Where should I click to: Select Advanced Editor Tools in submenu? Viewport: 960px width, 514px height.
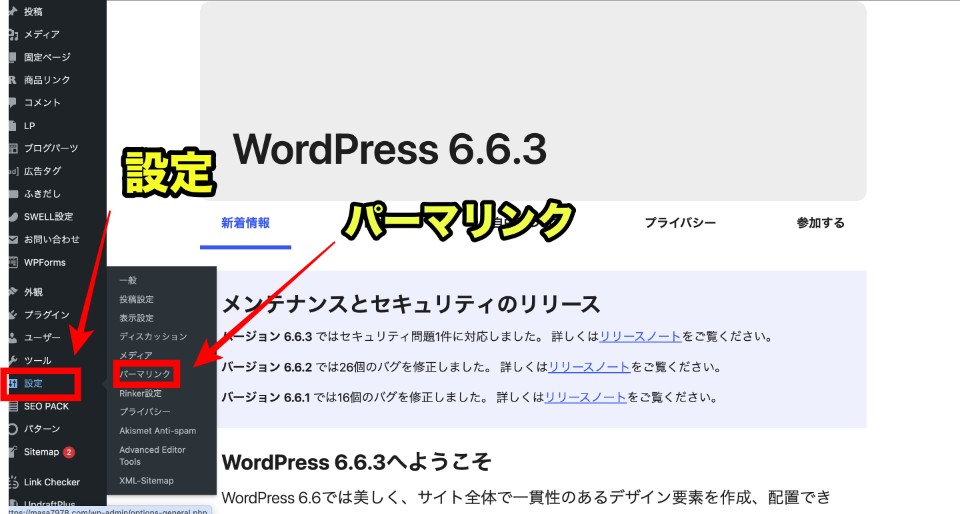pyautogui.click(x=152, y=456)
